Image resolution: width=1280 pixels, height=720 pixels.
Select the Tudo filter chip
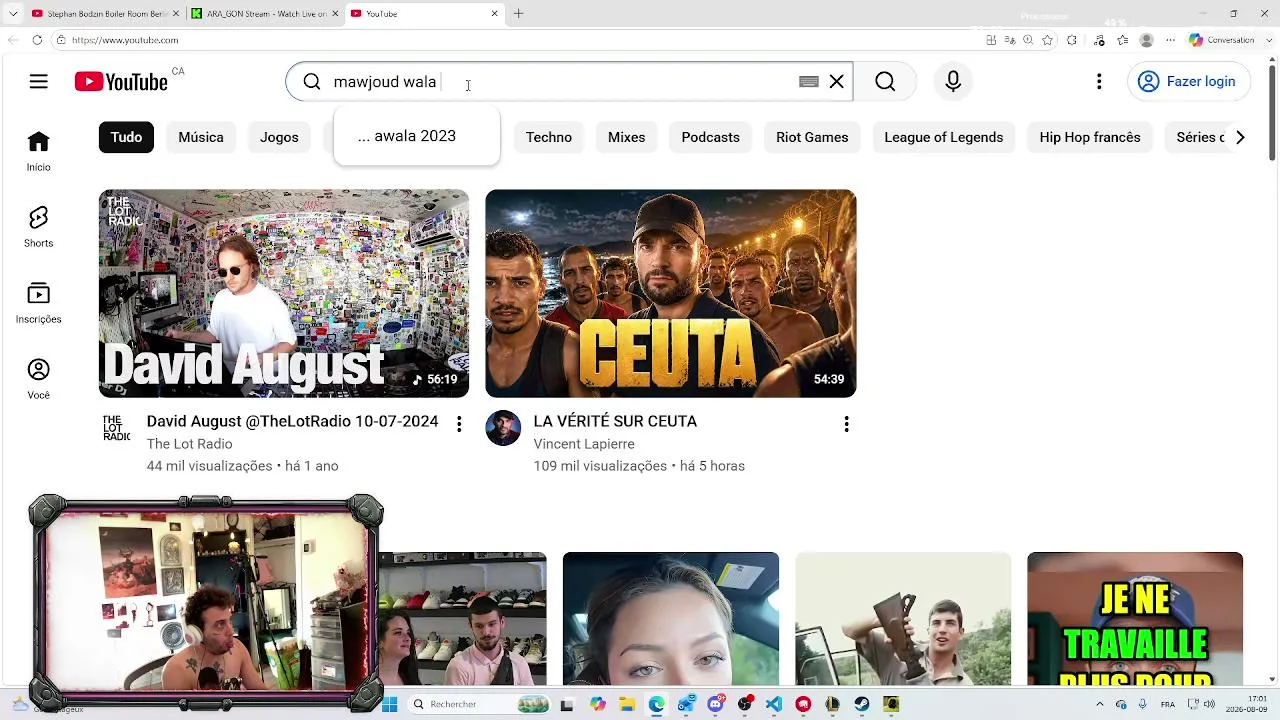point(126,137)
